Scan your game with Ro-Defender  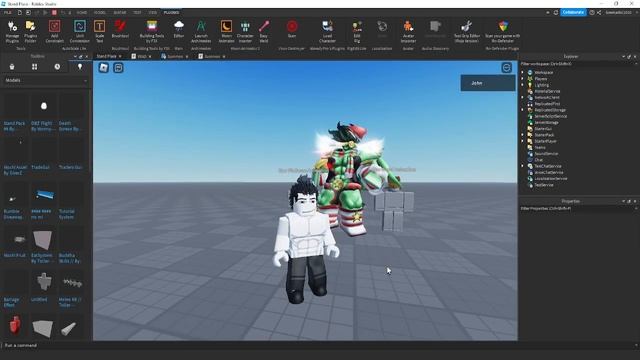point(502,31)
